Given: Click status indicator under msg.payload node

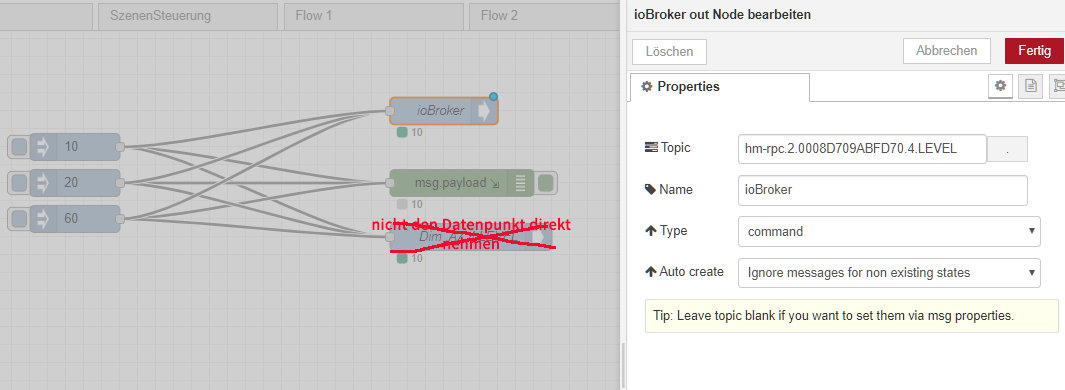Looking at the screenshot, I should click(402, 204).
